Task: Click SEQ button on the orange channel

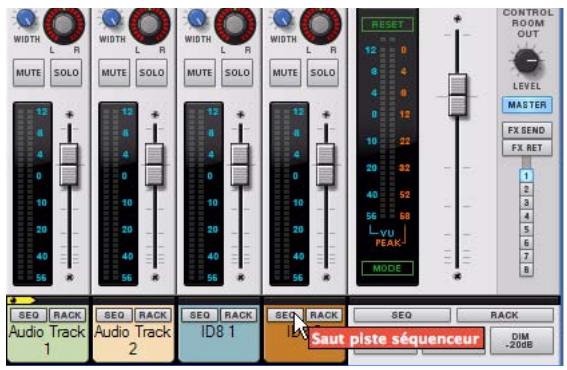Action: [x=285, y=315]
